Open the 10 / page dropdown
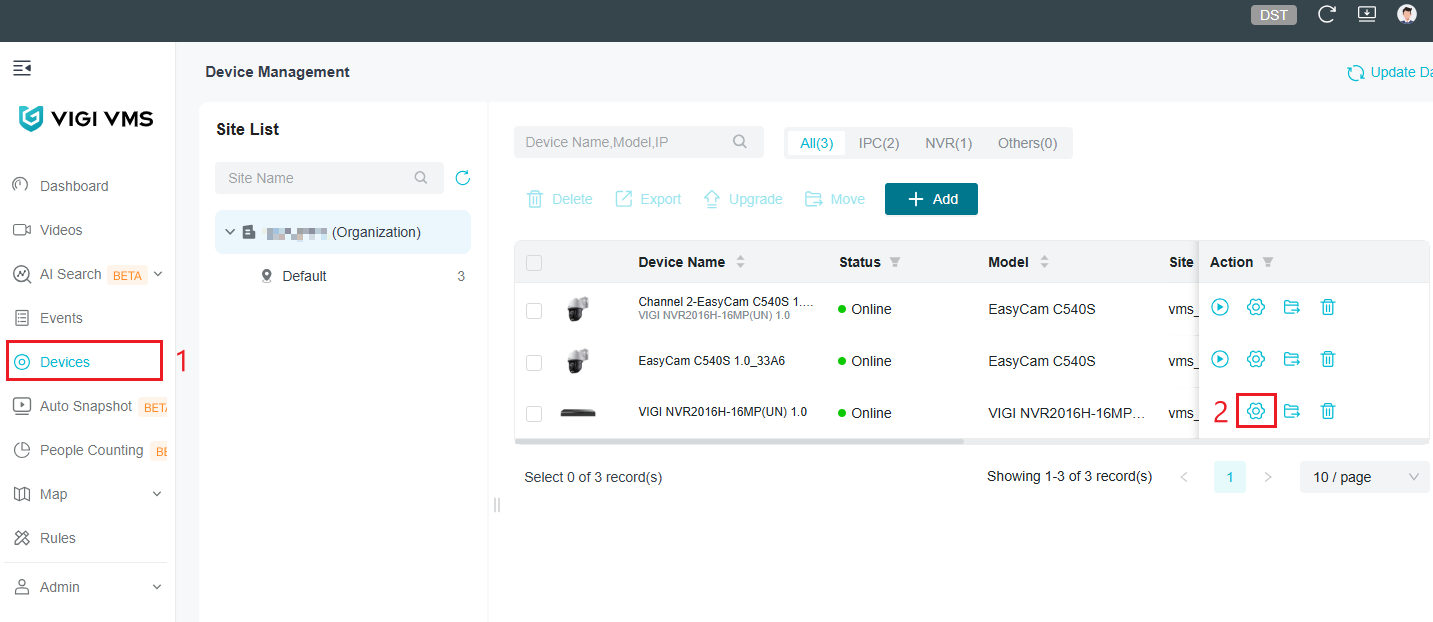The image size is (1433, 622). click(1364, 477)
